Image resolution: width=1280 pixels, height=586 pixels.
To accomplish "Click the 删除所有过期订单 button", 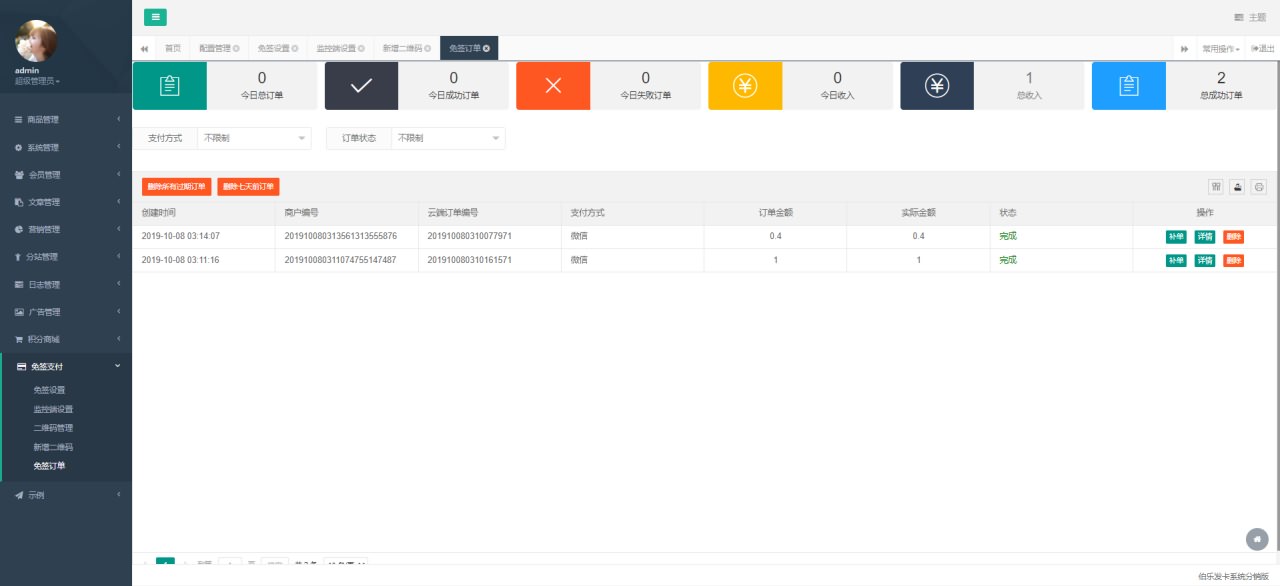I will [x=176, y=186].
